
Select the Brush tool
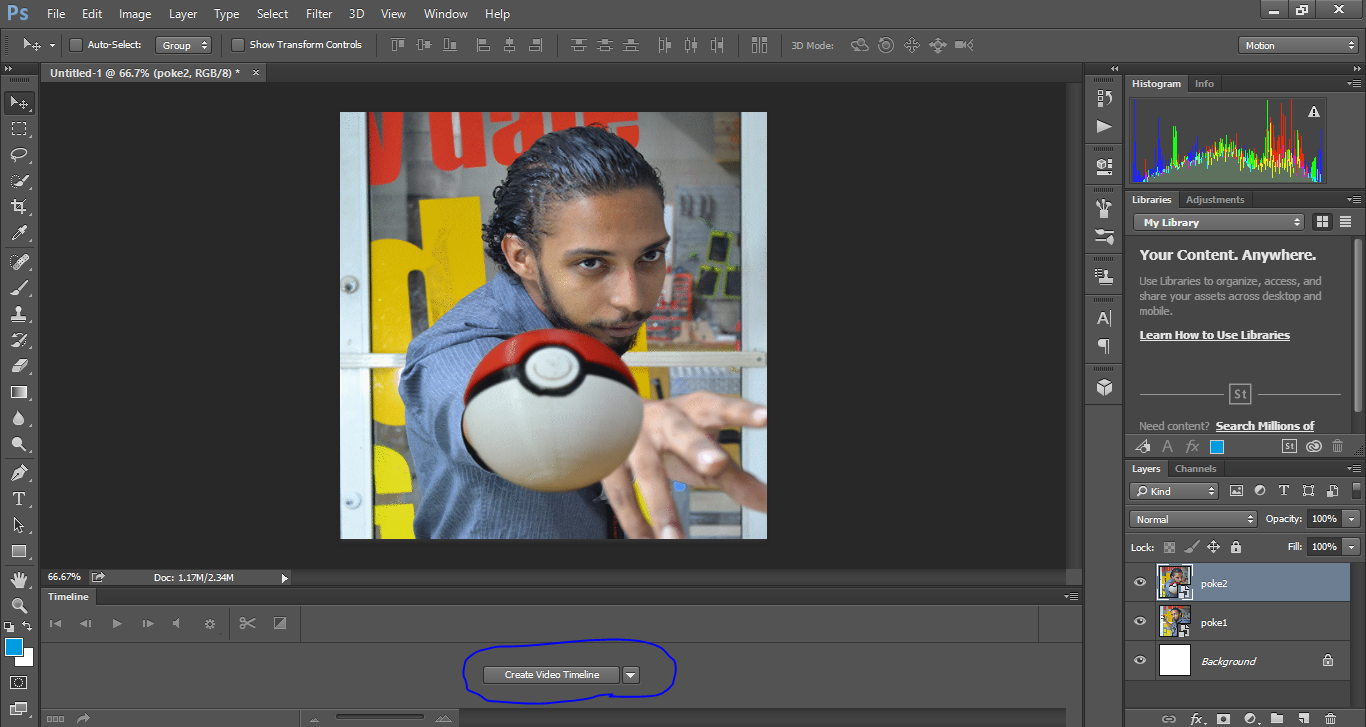19,287
